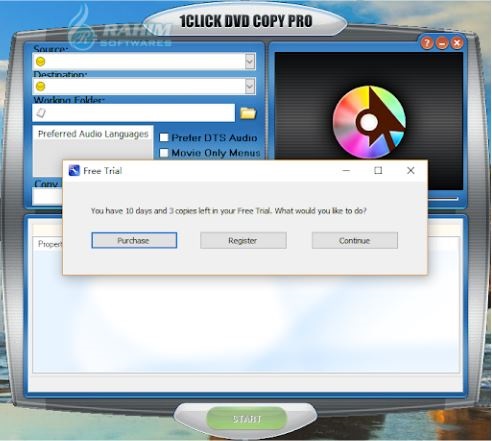Minimize the Free Trial dialog
Viewport: 492px width, 441px height.
pyautogui.click(x=346, y=171)
